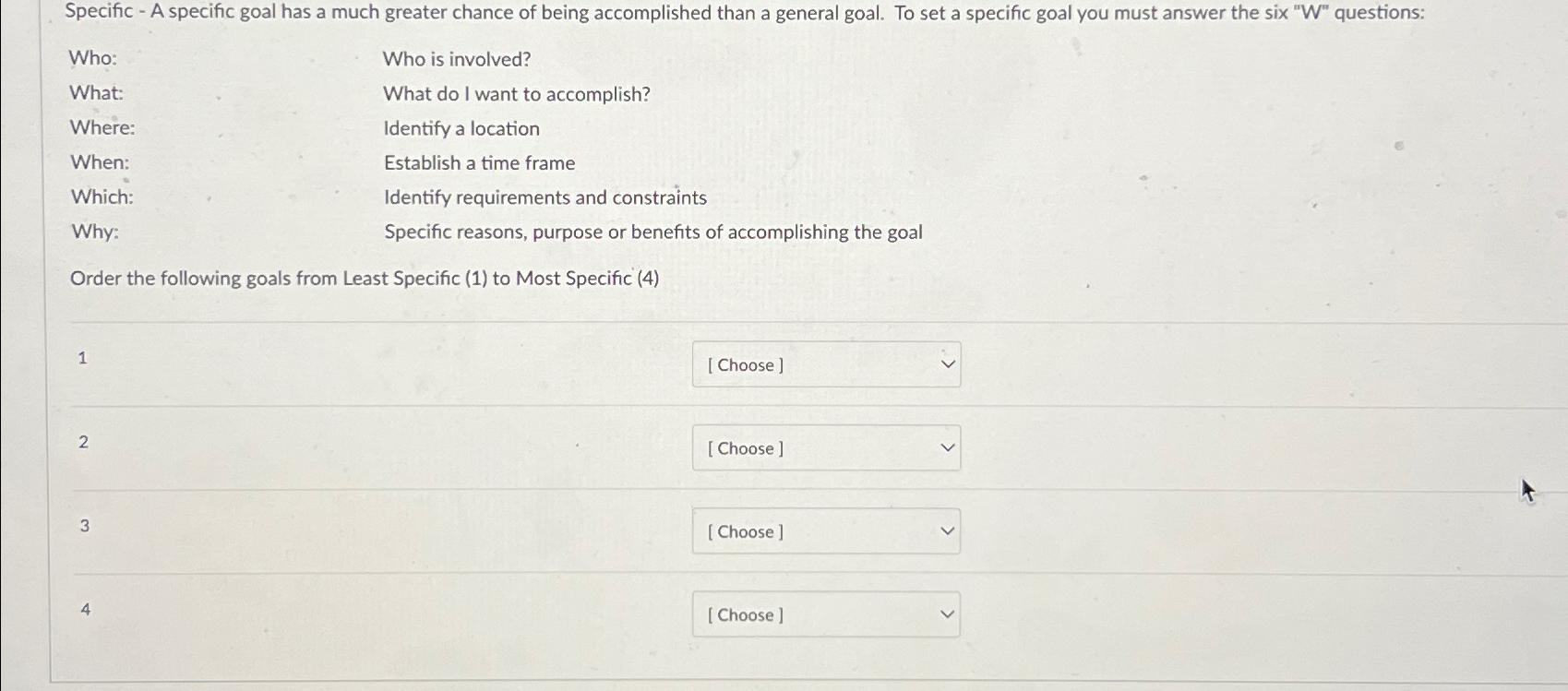Expand the chevron on the fourth Choose selector
The width and height of the screenshot is (1568, 691).
(x=946, y=613)
